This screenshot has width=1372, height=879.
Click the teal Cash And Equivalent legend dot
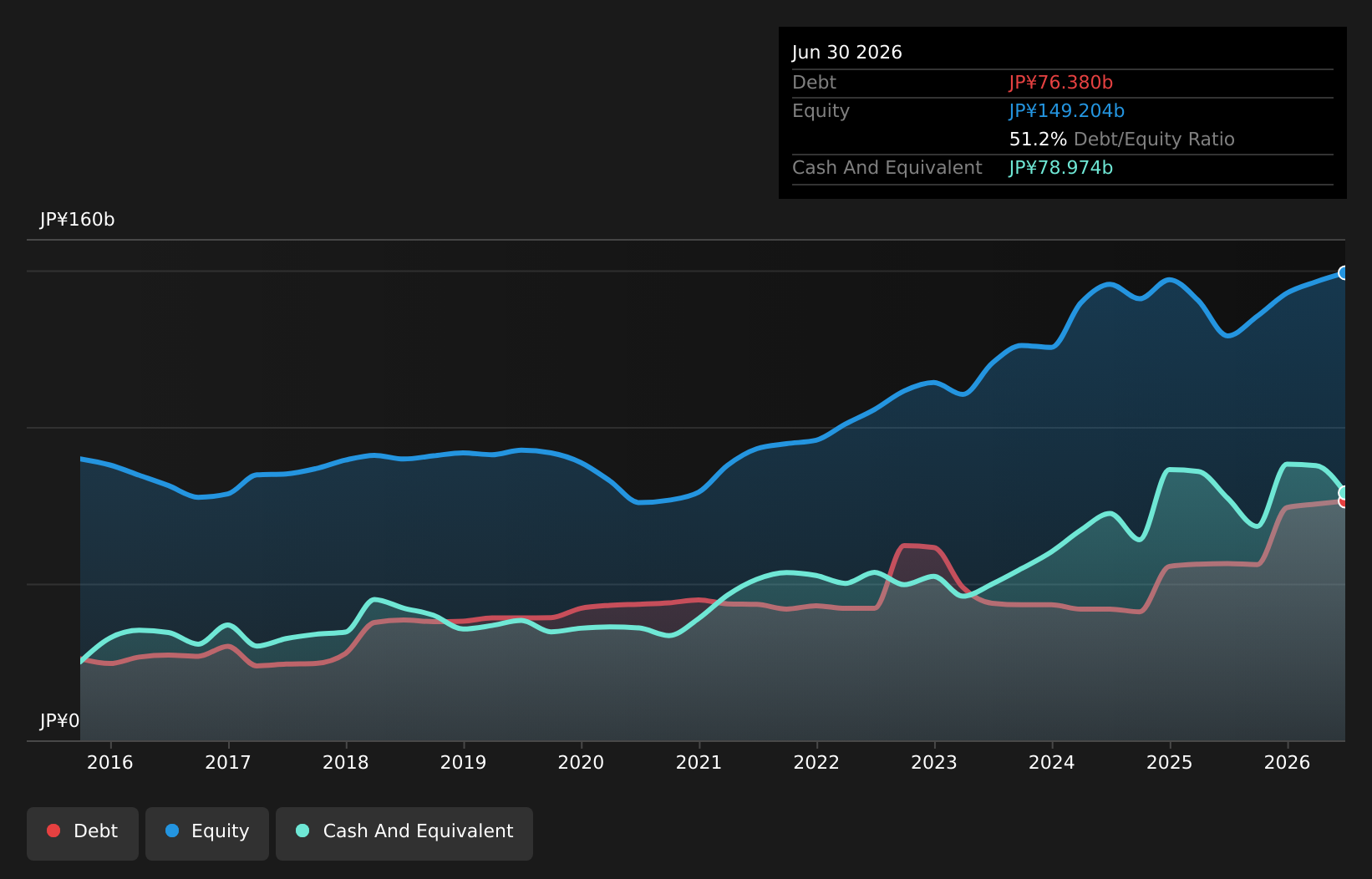302,831
